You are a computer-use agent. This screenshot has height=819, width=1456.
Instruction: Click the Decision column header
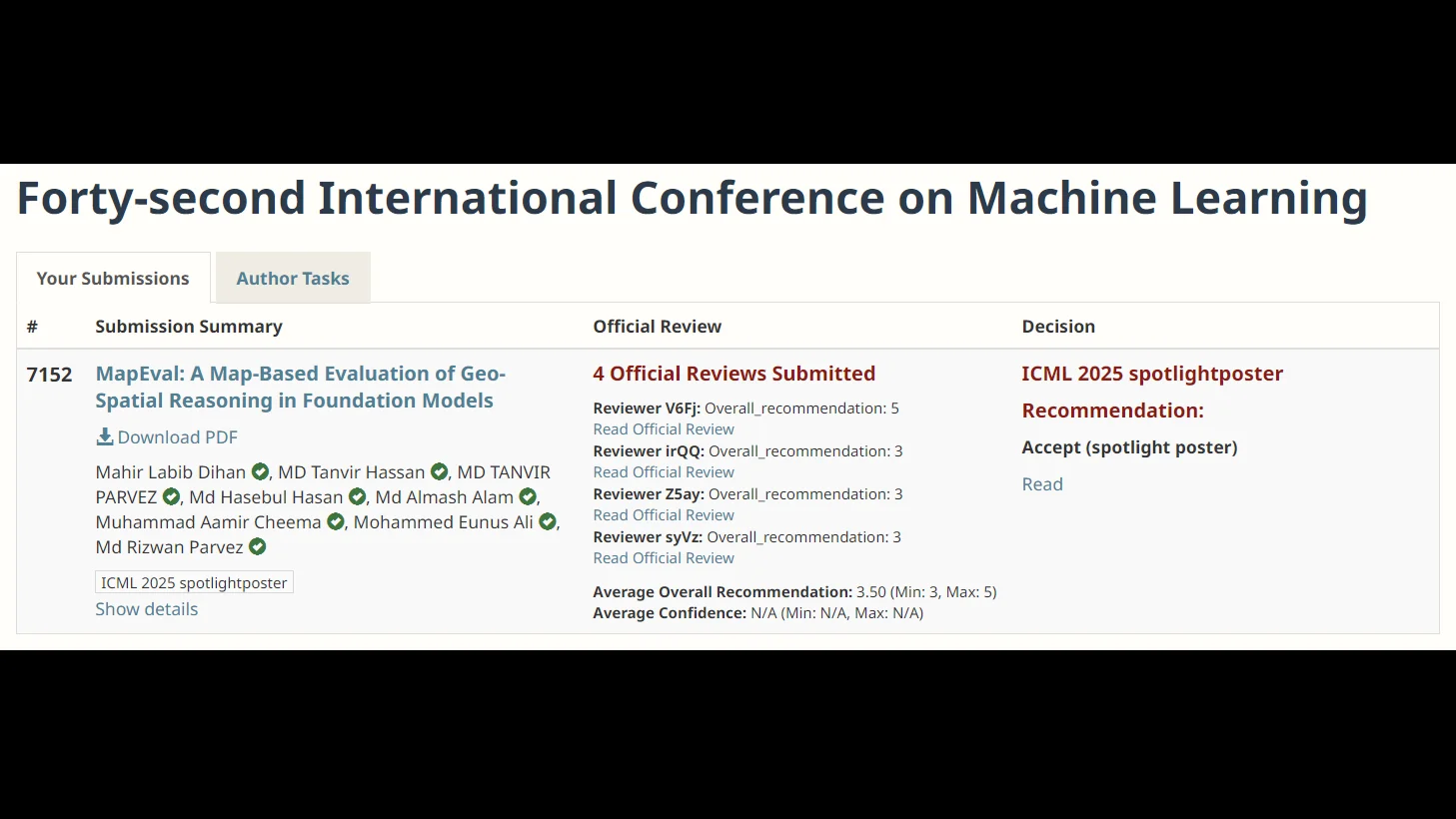tap(1058, 327)
